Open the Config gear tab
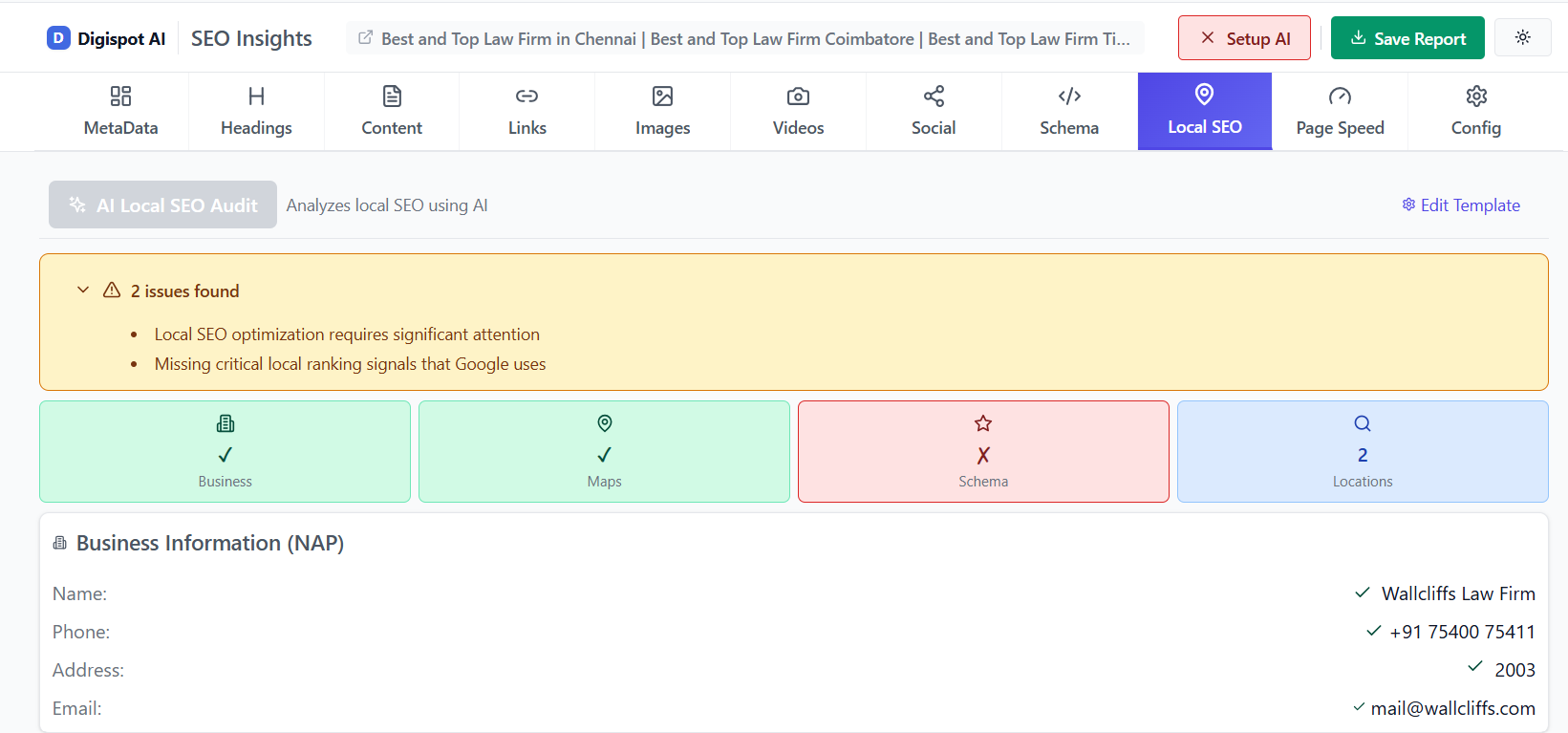The height and width of the screenshot is (733, 1568). [1475, 112]
